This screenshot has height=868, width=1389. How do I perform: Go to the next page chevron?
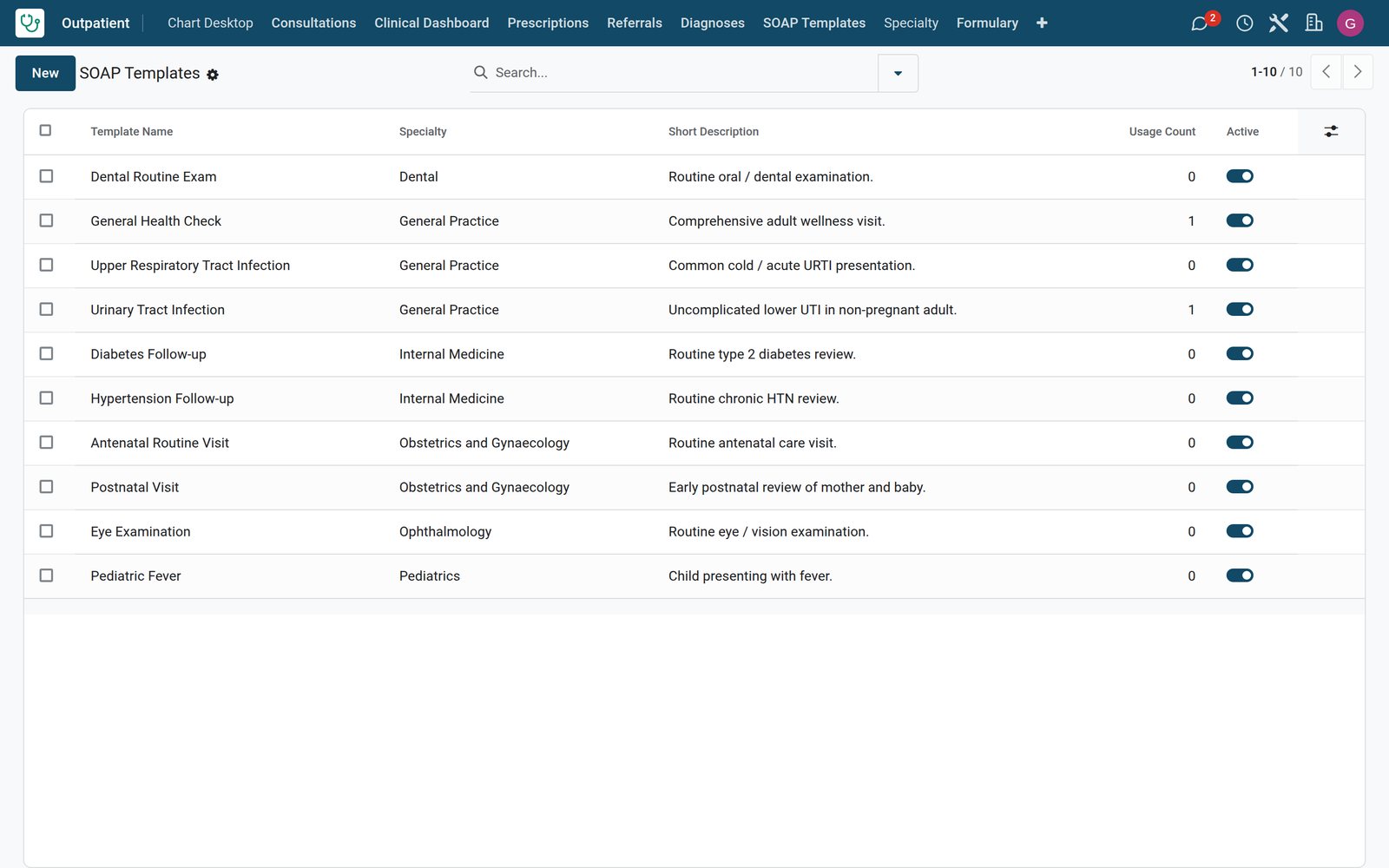[1358, 72]
